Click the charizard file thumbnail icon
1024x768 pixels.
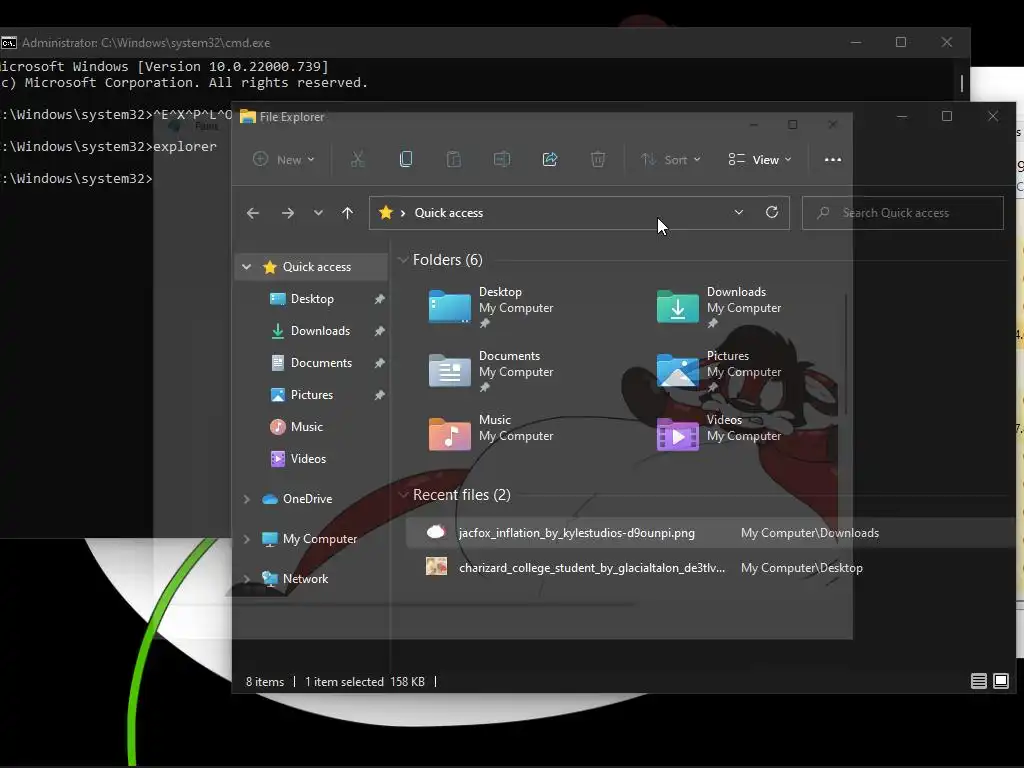click(x=436, y=566)
